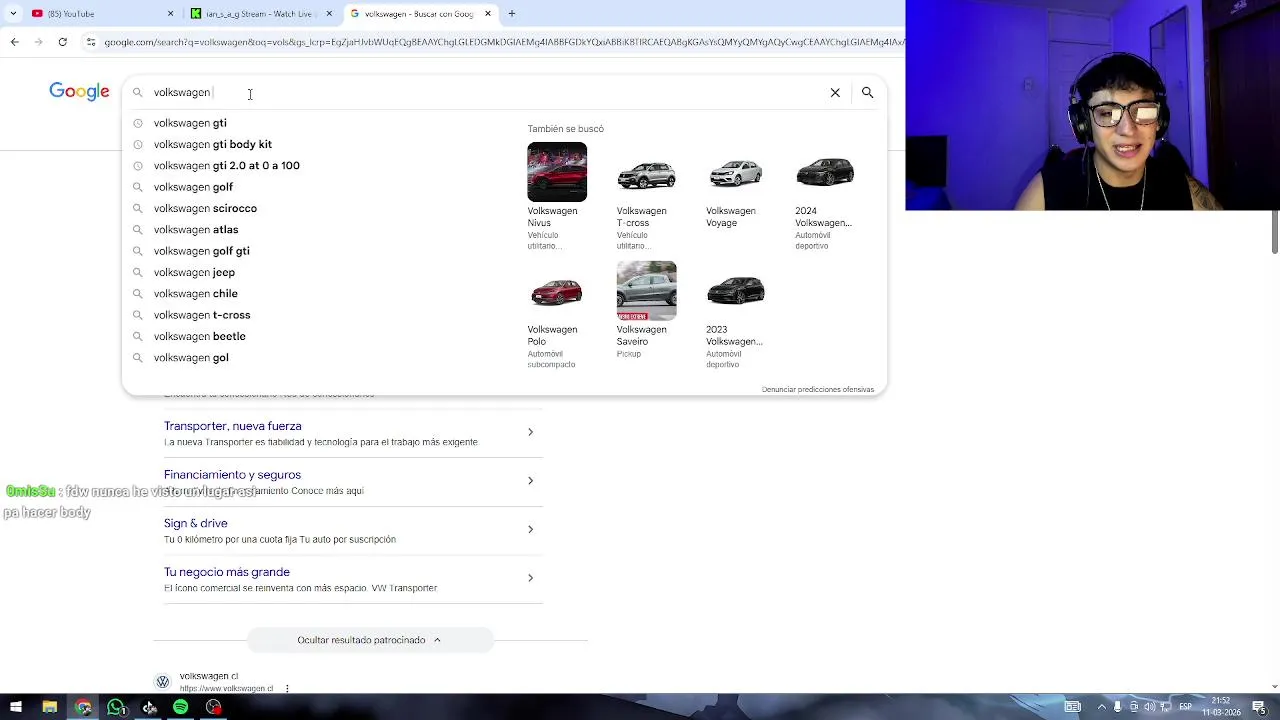
Task: Open volkswagen.cl search result
Action: coord(209,676)
